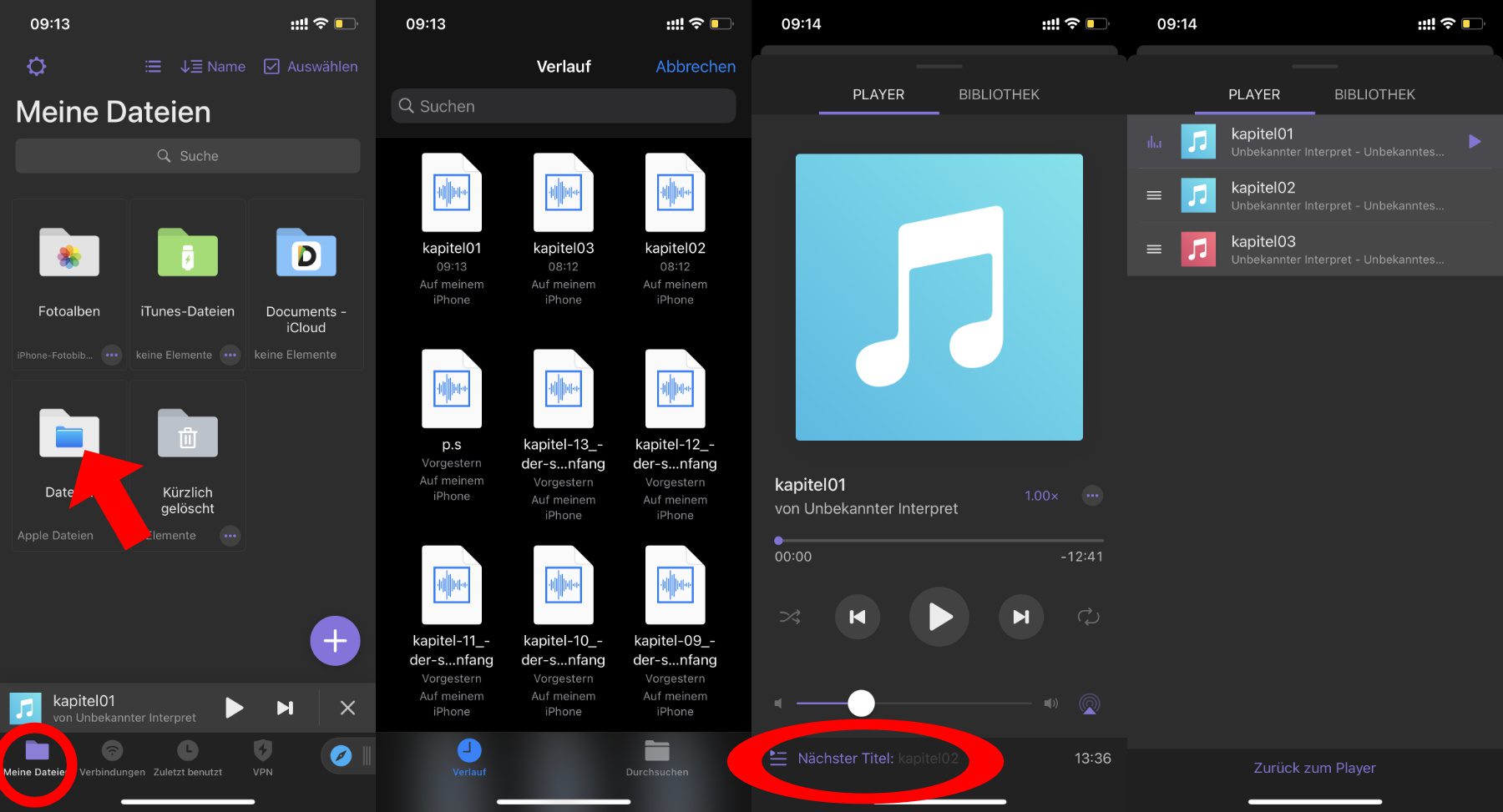
Task: Open mini player kapitel01 artwork
Action: 25,709
